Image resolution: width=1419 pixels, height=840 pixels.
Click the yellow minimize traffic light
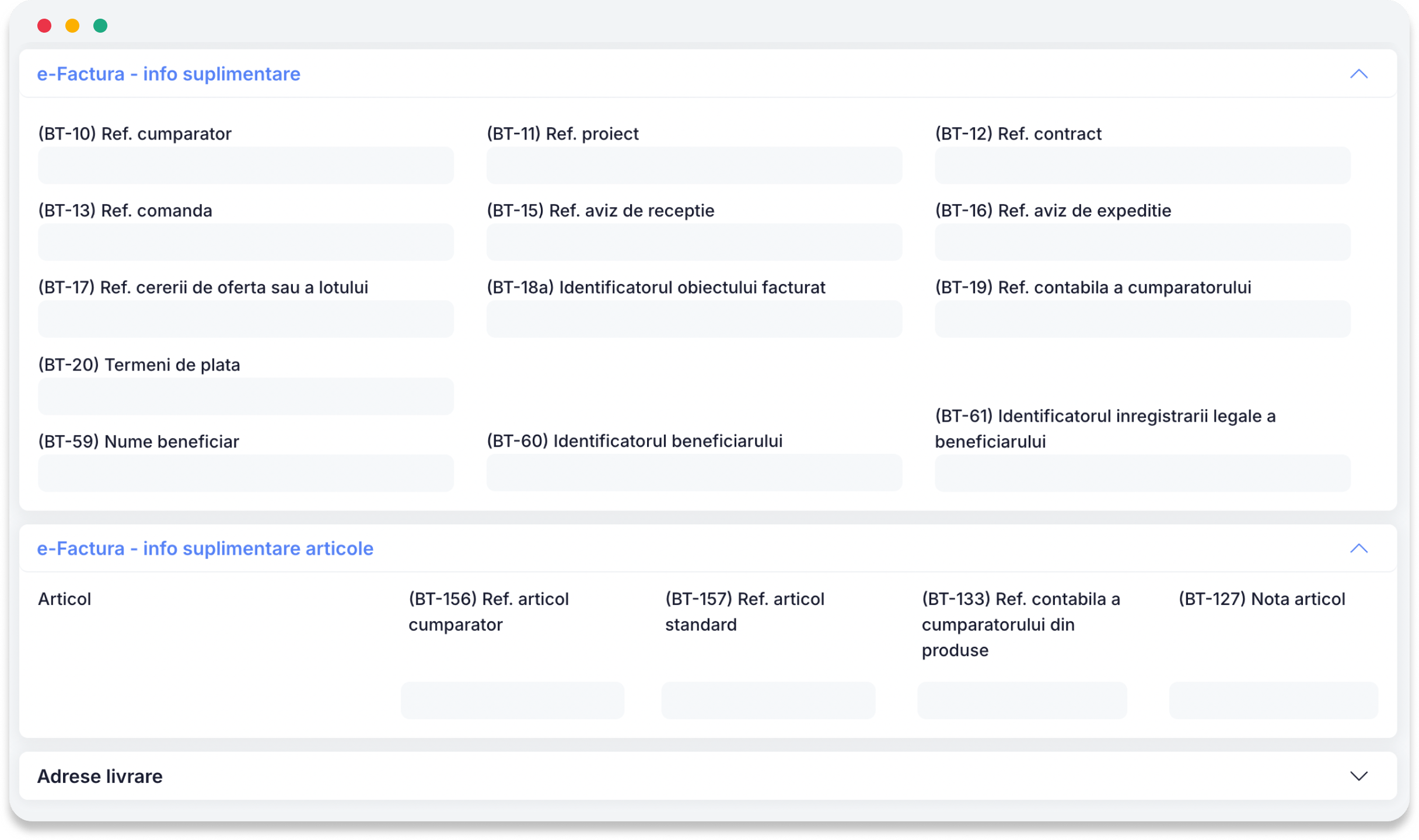72,26
